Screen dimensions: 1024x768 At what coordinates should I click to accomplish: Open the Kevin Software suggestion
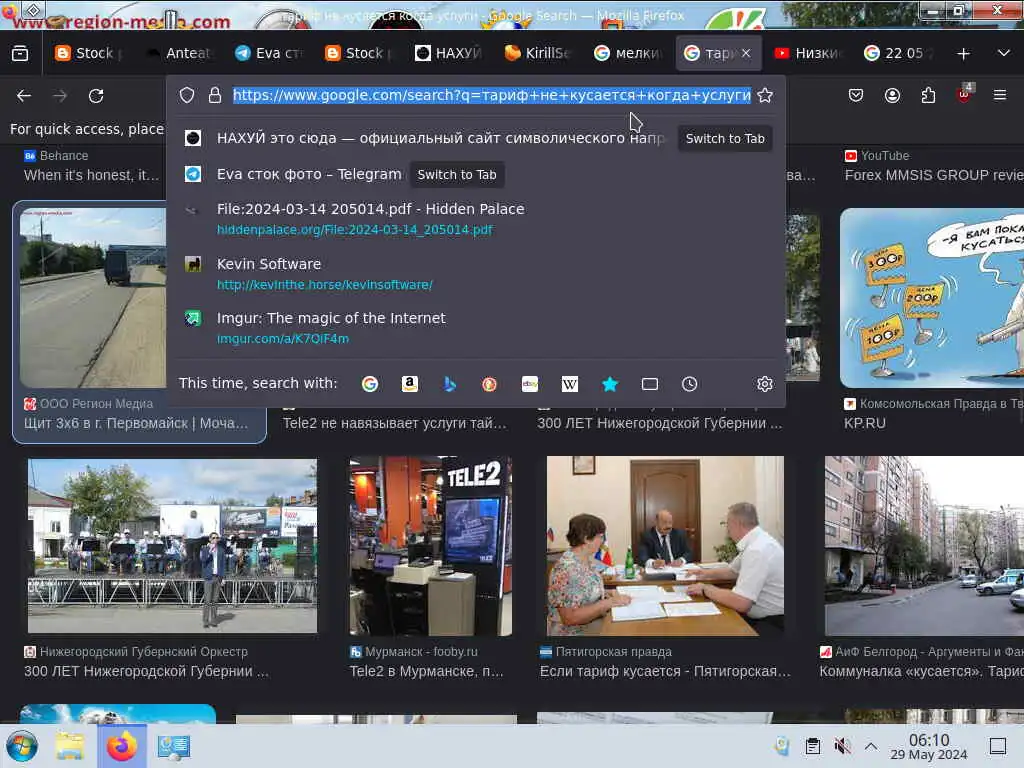click(x=476, y=274)
